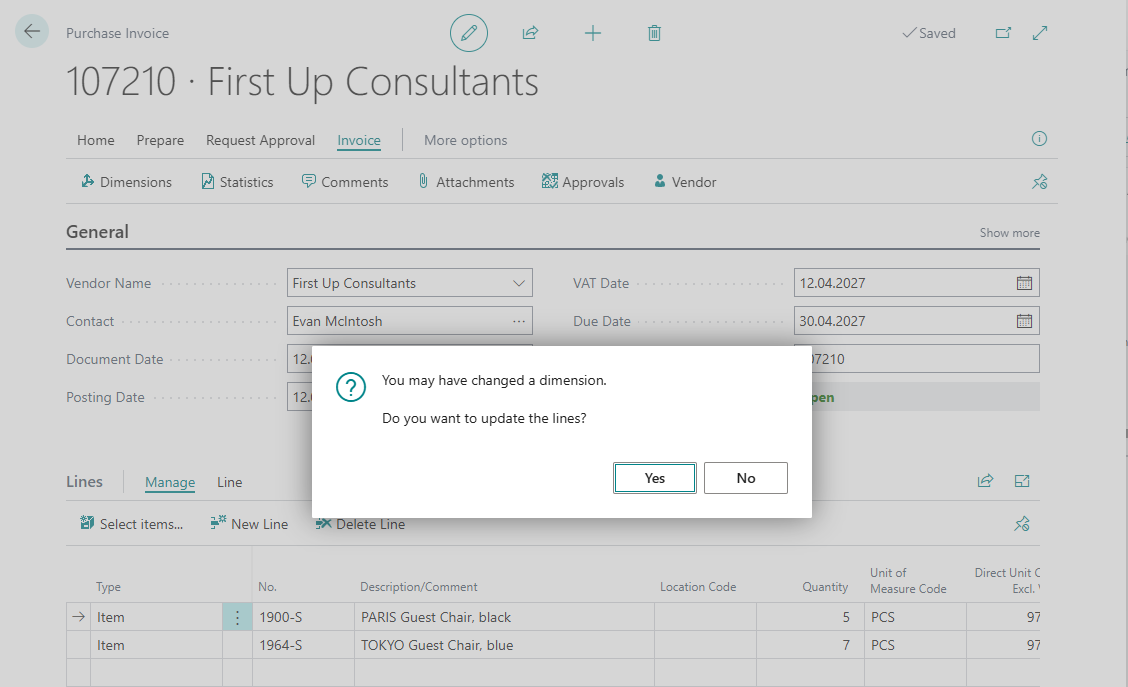Click Yes in the dialog
The image size is (1128, 687).
655,478
